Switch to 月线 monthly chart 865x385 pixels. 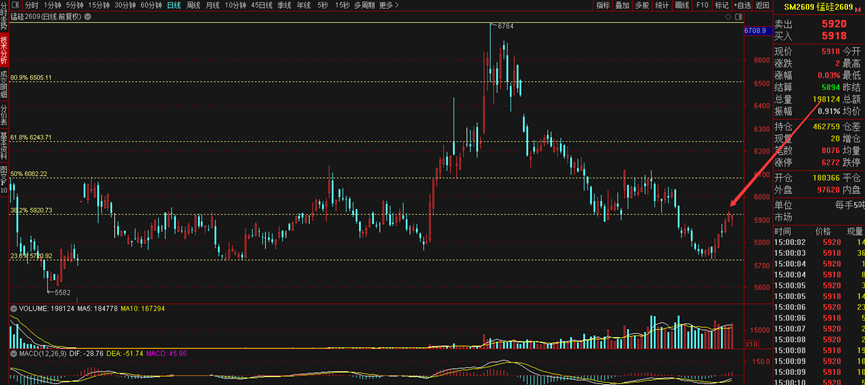click(212, 6)
